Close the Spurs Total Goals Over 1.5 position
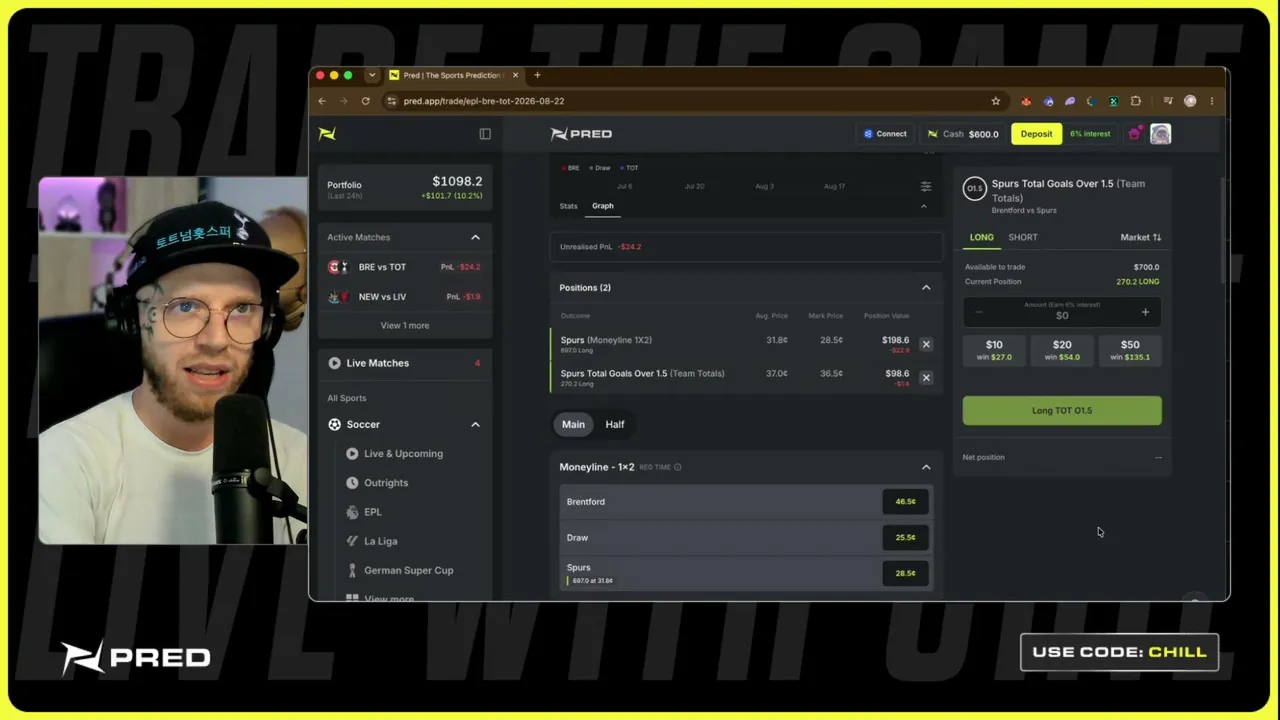This screenshot has width=1280, height=720. click(926, 378)
